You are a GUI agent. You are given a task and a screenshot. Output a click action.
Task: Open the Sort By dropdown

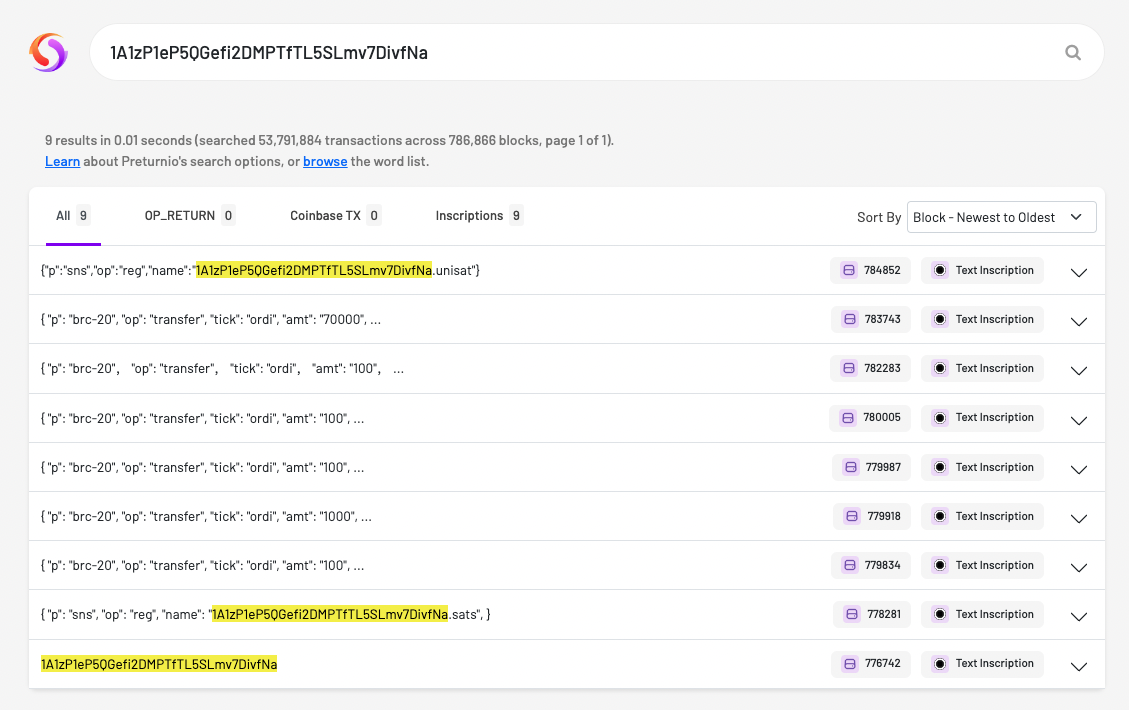click(1001, 217)
